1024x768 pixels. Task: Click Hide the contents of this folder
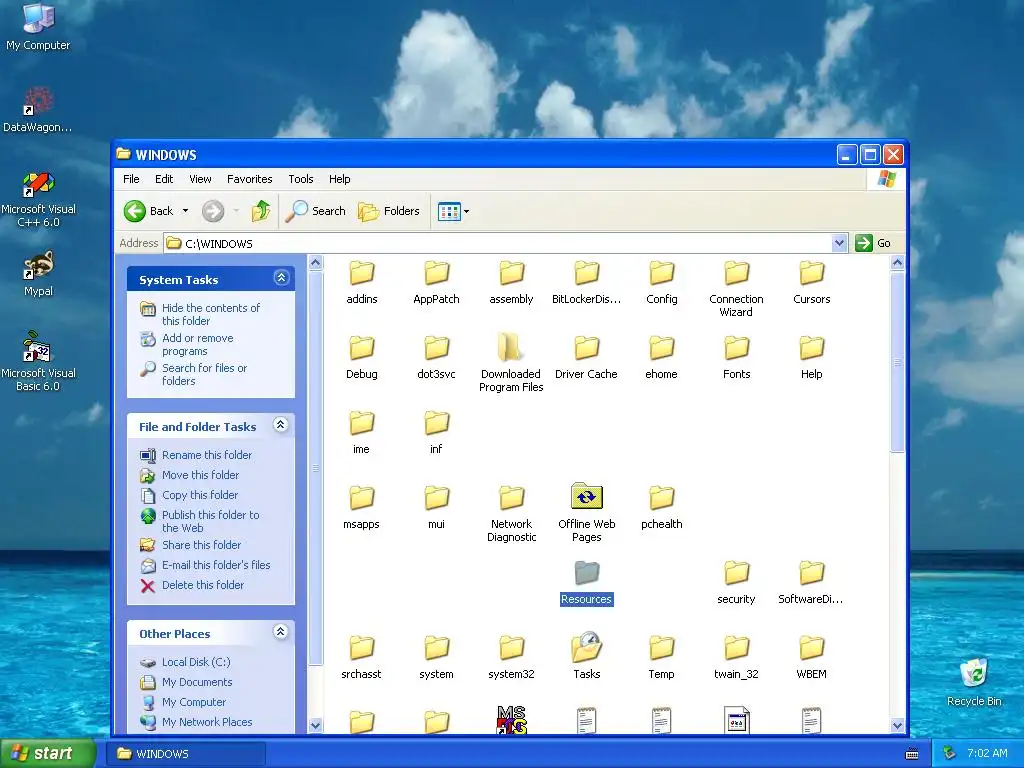(210, 314)
